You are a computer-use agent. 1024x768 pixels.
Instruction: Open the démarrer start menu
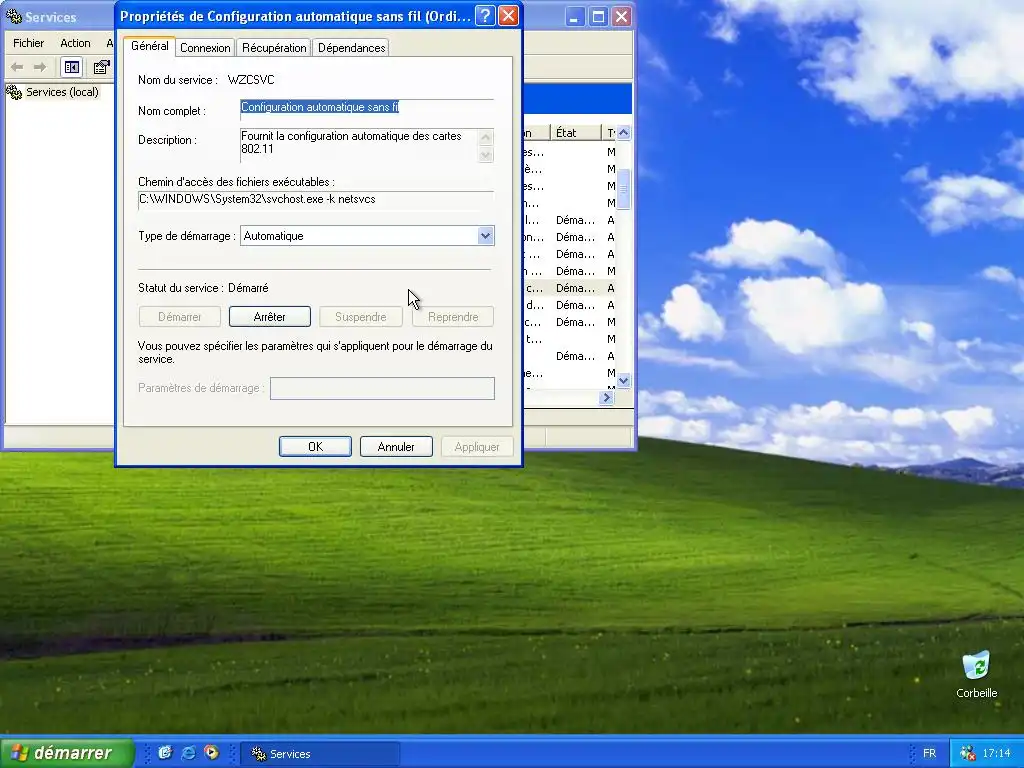click(x=67, y=753)
